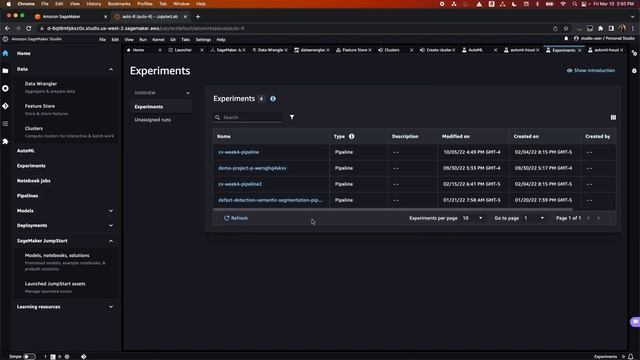Screen dimensions: 640x360
Task: Open the Chrome extensions puzzle icon
Action: [x=600, y=28]
